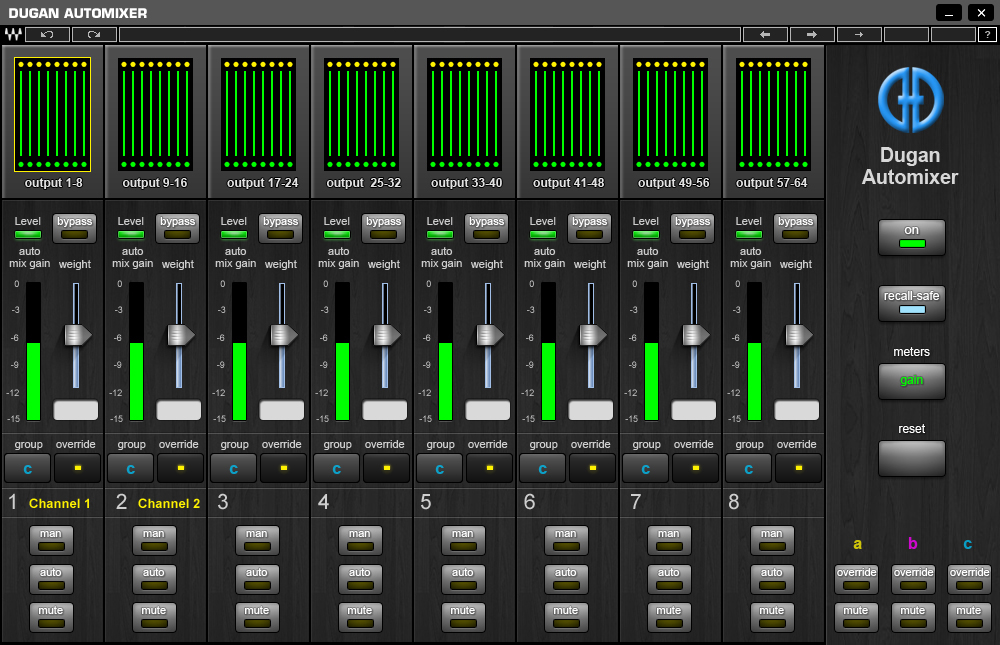Switch to output 33-40 bank
The height and width of the screenshot is (645, 1000).
click(464, 115)
